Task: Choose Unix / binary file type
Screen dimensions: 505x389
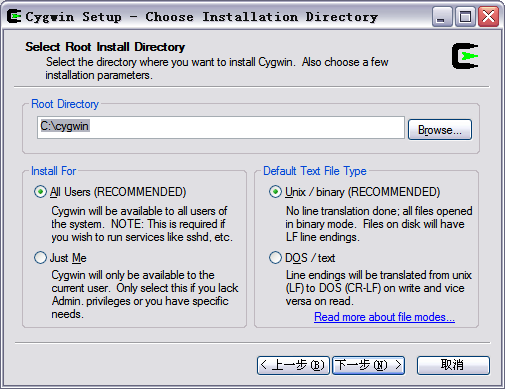Action: (275, 192)
